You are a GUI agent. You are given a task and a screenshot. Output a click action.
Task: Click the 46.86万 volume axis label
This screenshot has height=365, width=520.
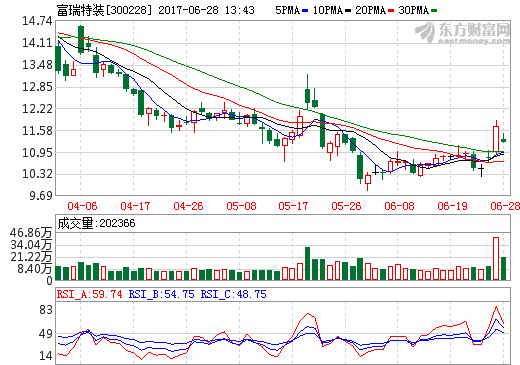pyautogui.click(x=31, y=233)
